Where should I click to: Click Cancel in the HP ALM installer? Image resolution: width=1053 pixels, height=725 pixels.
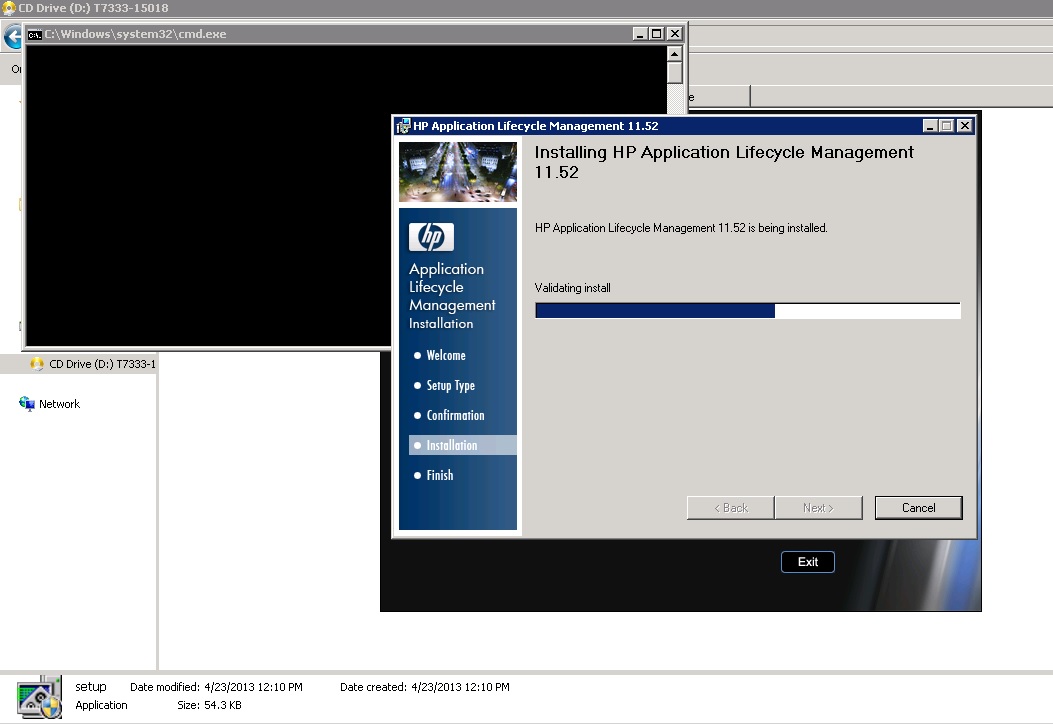(918, 508)
